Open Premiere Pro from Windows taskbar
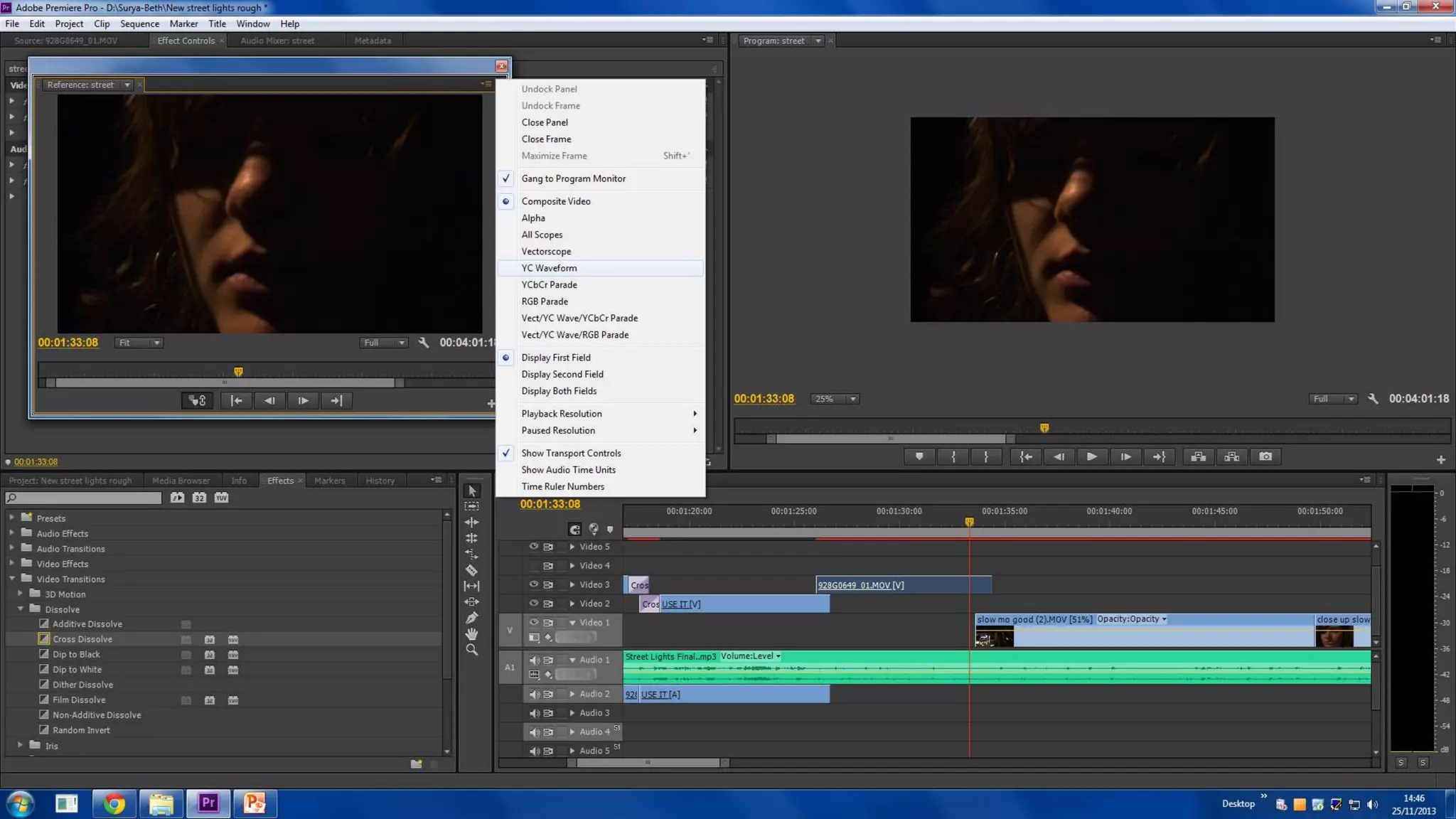 (x=208, y=803)
